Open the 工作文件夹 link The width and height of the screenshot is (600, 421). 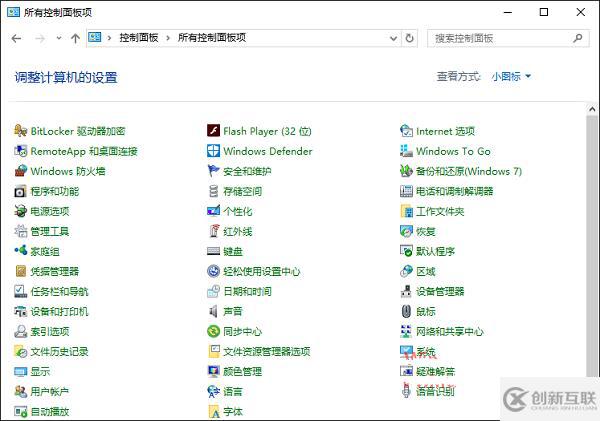click(440, 211)
